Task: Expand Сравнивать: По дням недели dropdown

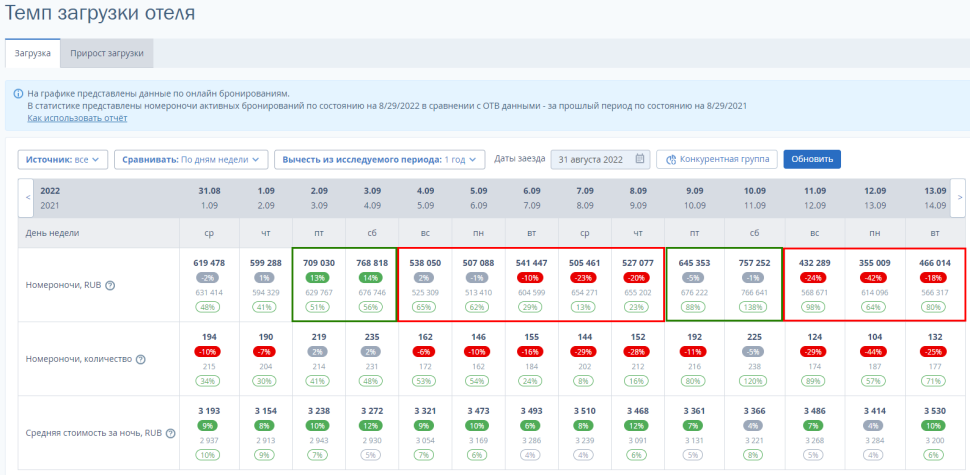Action: tap(191, 160)
